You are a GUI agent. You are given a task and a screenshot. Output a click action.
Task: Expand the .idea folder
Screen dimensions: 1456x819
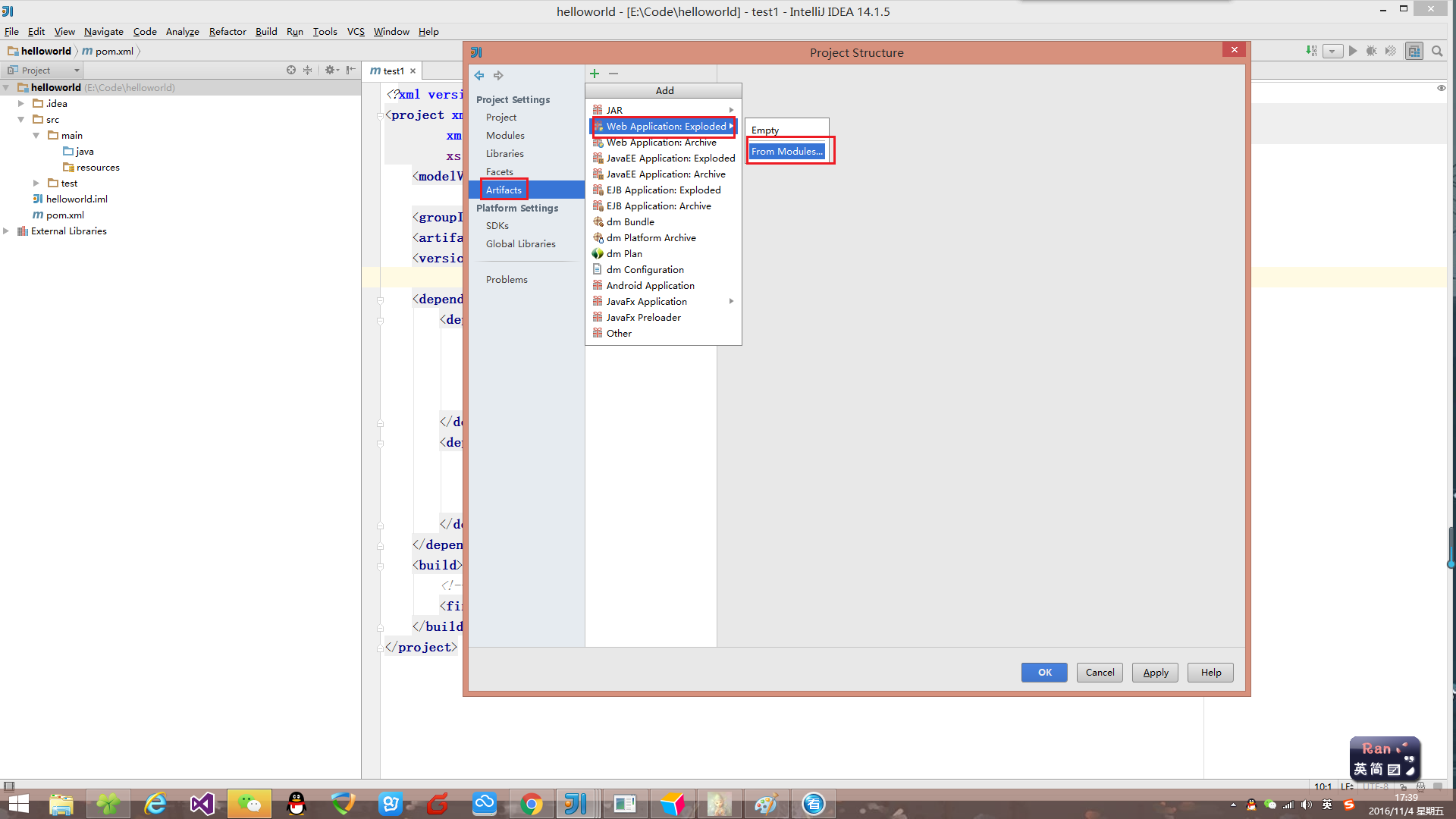(x=21, y=104)
